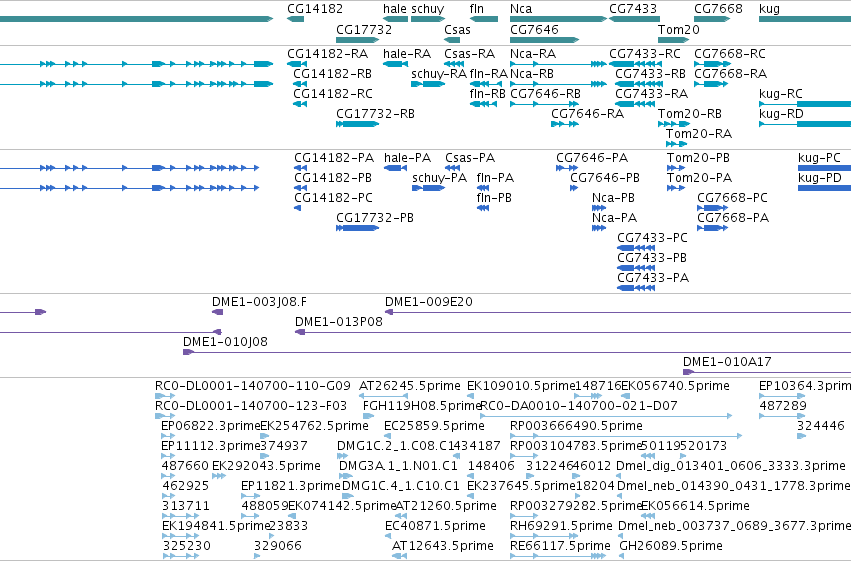Click the Tom20 gene label
This screenshot has width=851, height=561.
(678, 29)
